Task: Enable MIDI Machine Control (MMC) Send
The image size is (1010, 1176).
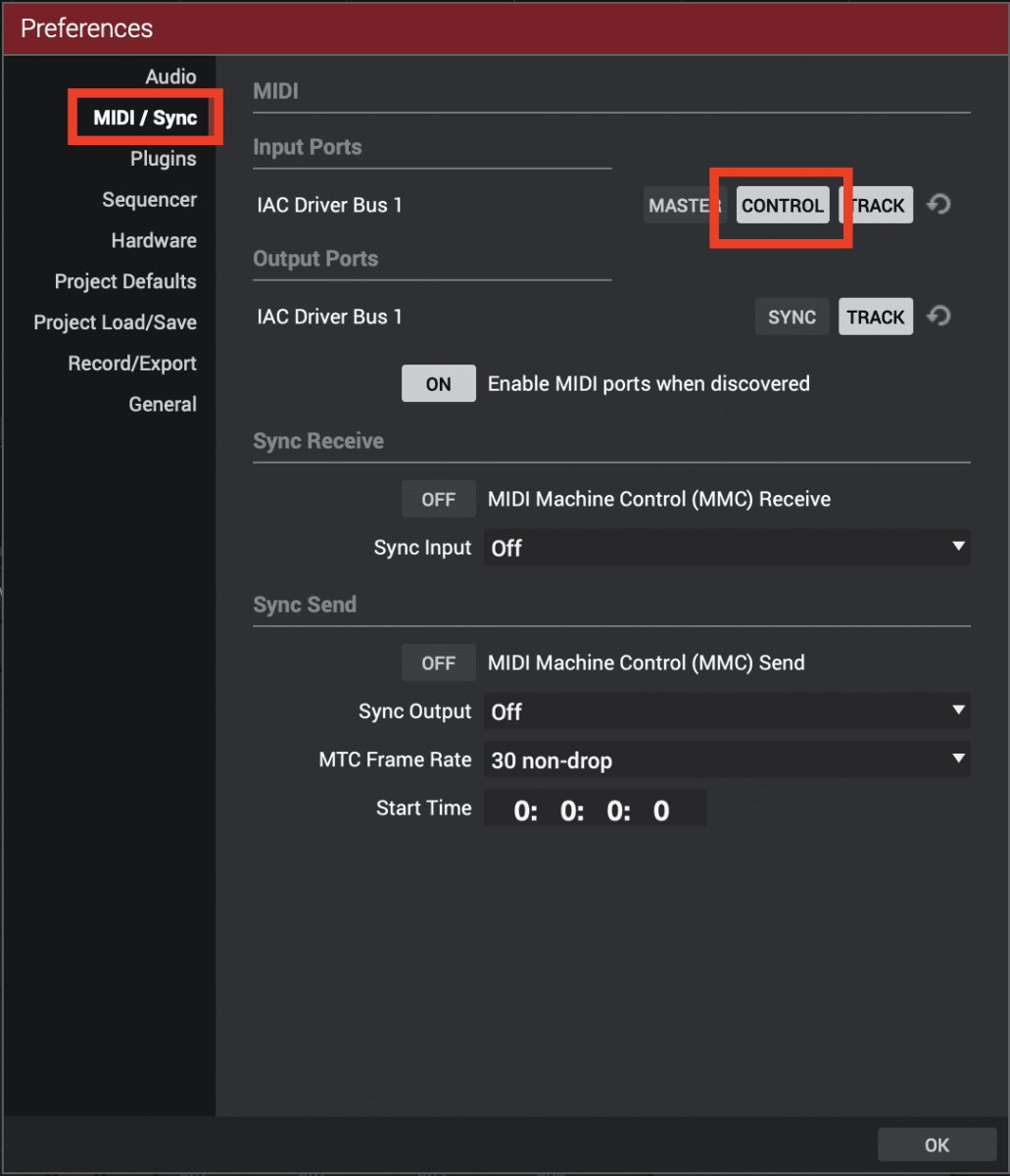Action: [x=438, y=662]
